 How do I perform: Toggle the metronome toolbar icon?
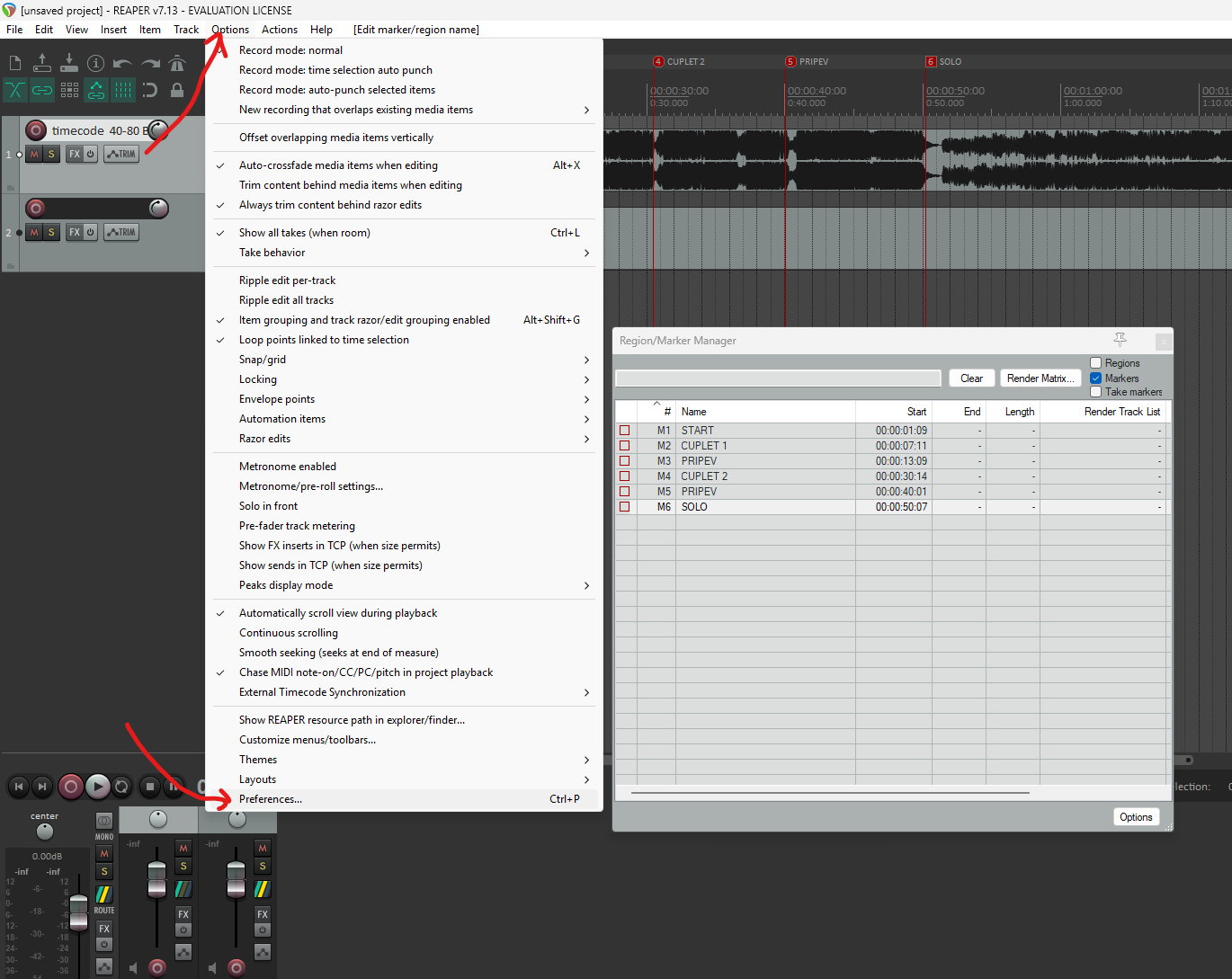(x=177, y=63)
